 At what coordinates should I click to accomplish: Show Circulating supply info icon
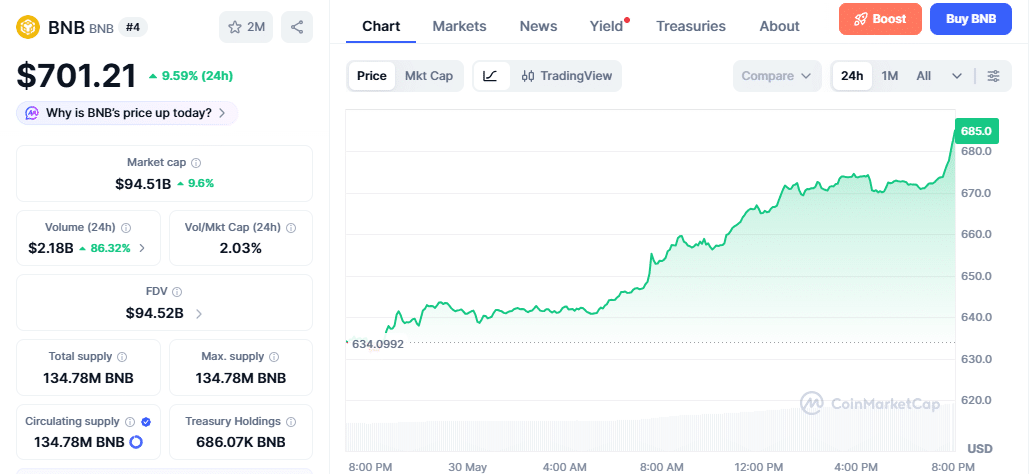[130, 421]
